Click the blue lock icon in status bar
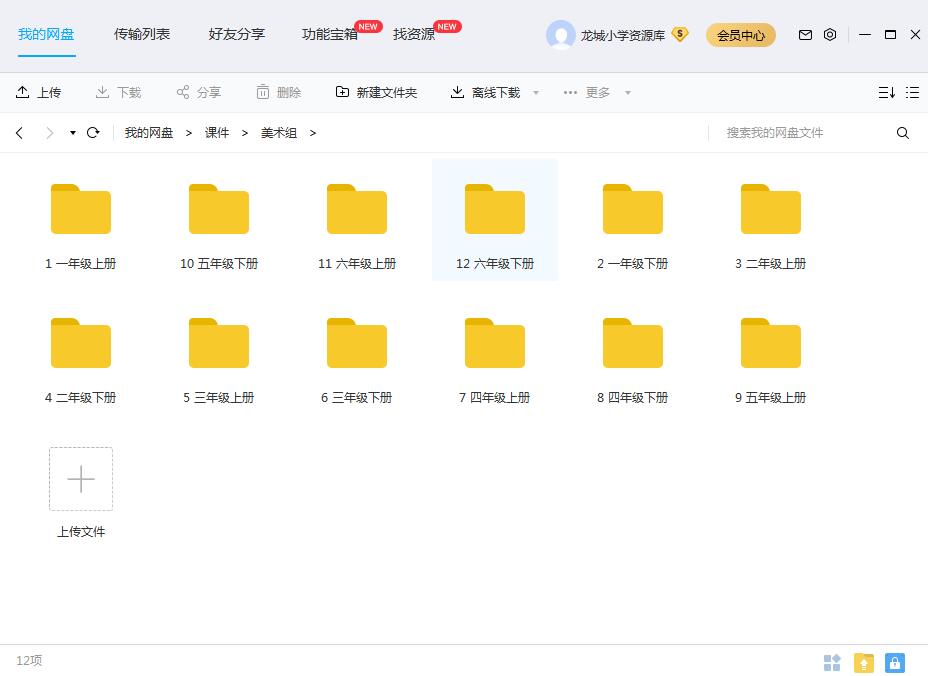This screenshot has width=928, height=676. [x=895, y=662]
